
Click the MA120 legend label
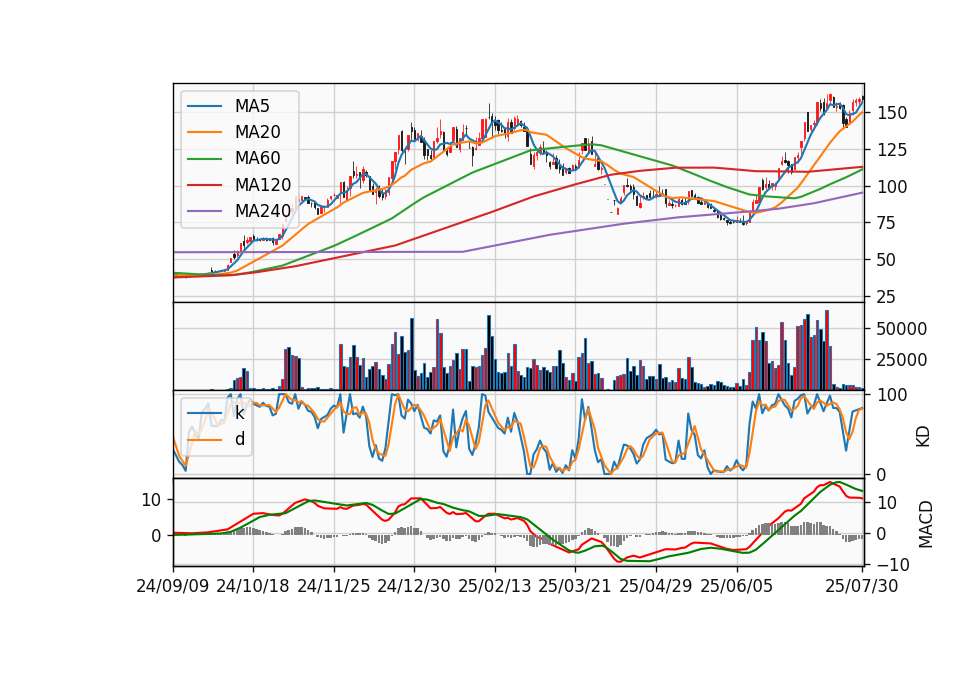click(x=263, y=185)
